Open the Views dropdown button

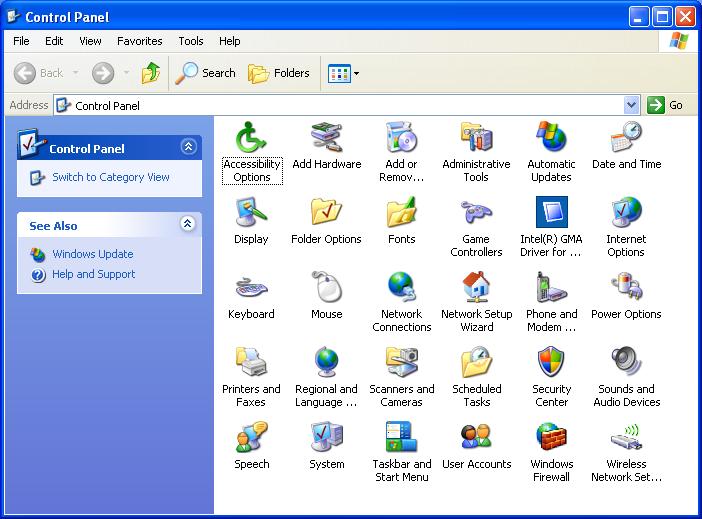click(343, 73)
